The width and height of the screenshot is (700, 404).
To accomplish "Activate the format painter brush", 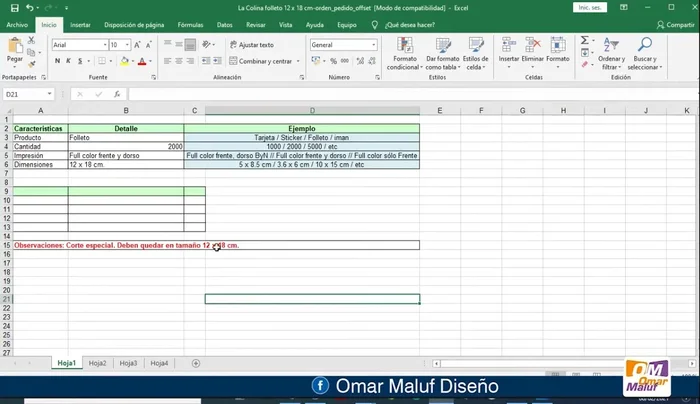I will pos(31,64).
